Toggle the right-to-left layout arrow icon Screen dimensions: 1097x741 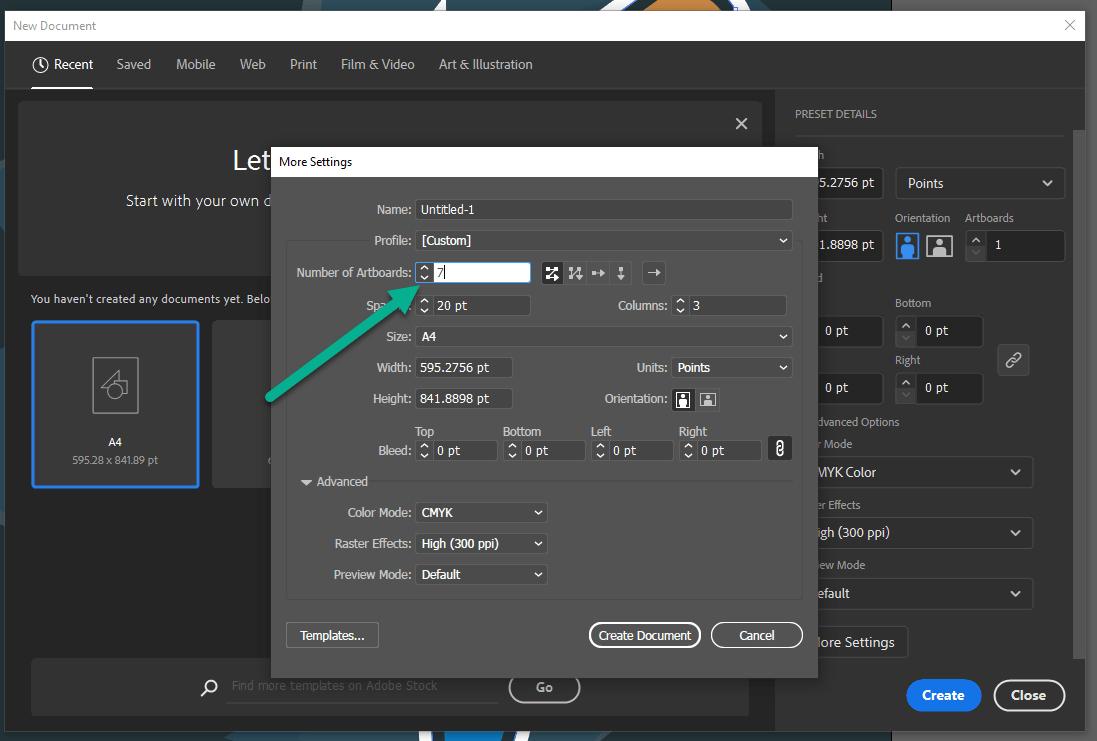tap(653, 272)
